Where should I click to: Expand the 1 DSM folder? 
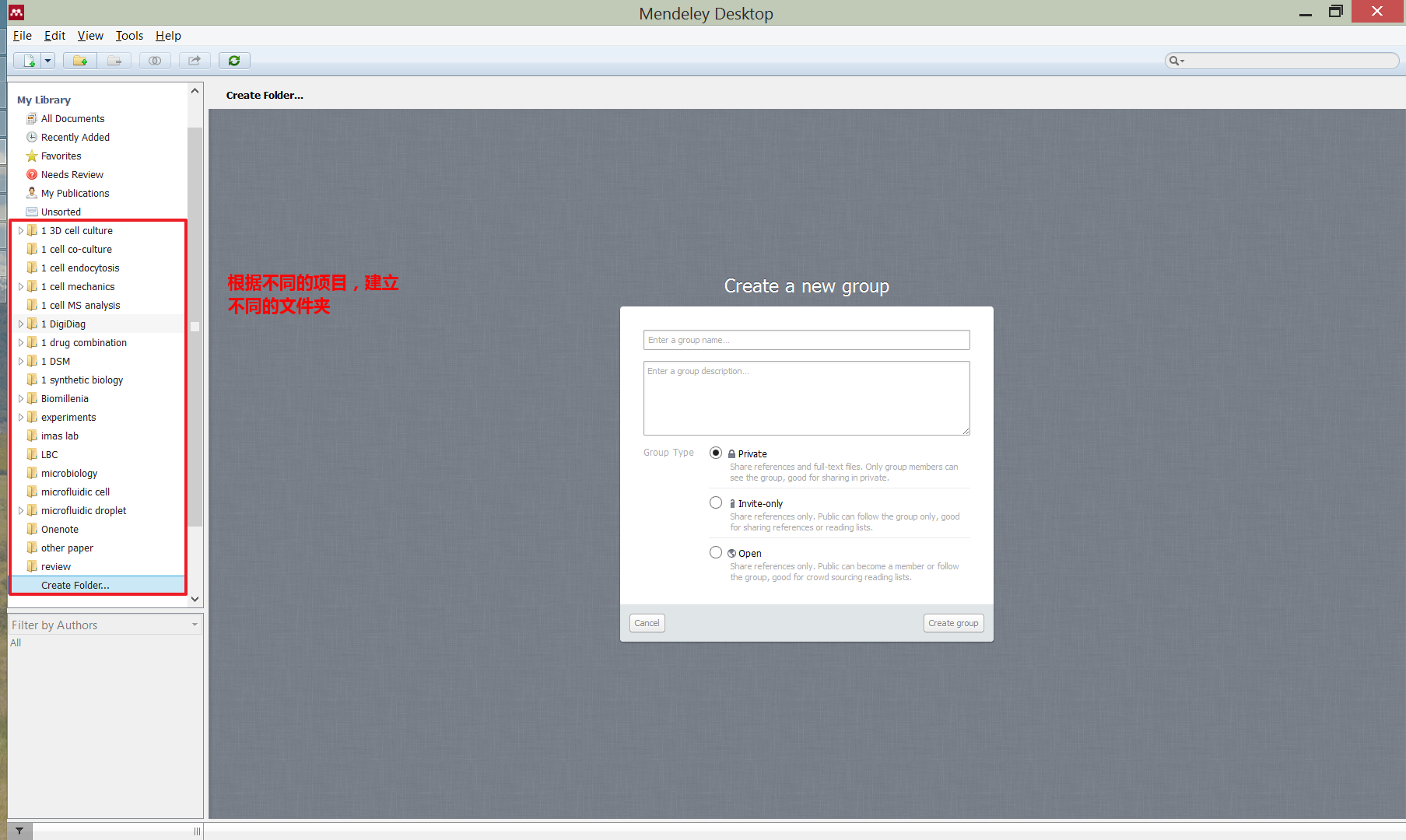pos(21,361)
